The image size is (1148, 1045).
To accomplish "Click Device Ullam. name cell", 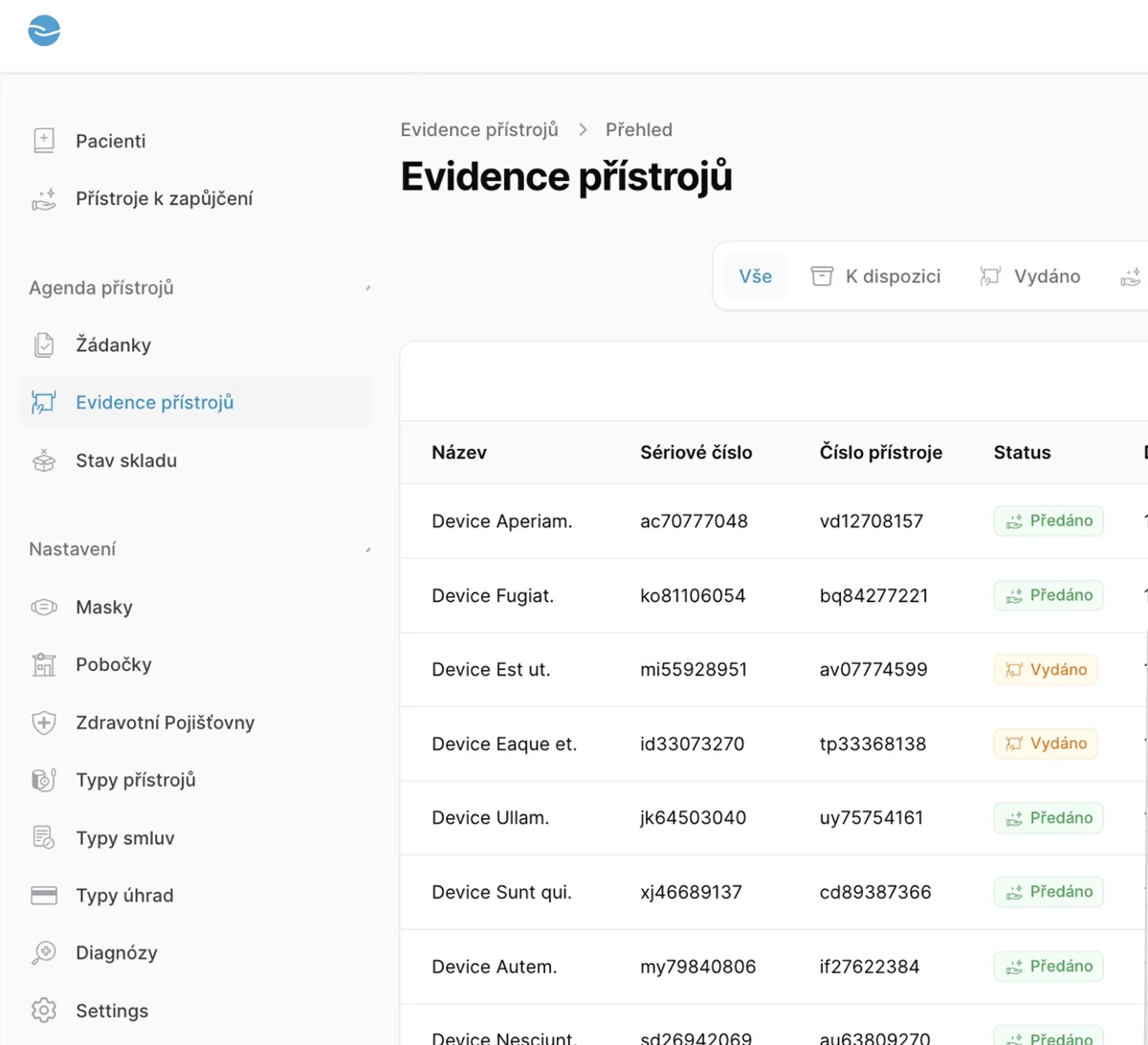I will [491, 818].
